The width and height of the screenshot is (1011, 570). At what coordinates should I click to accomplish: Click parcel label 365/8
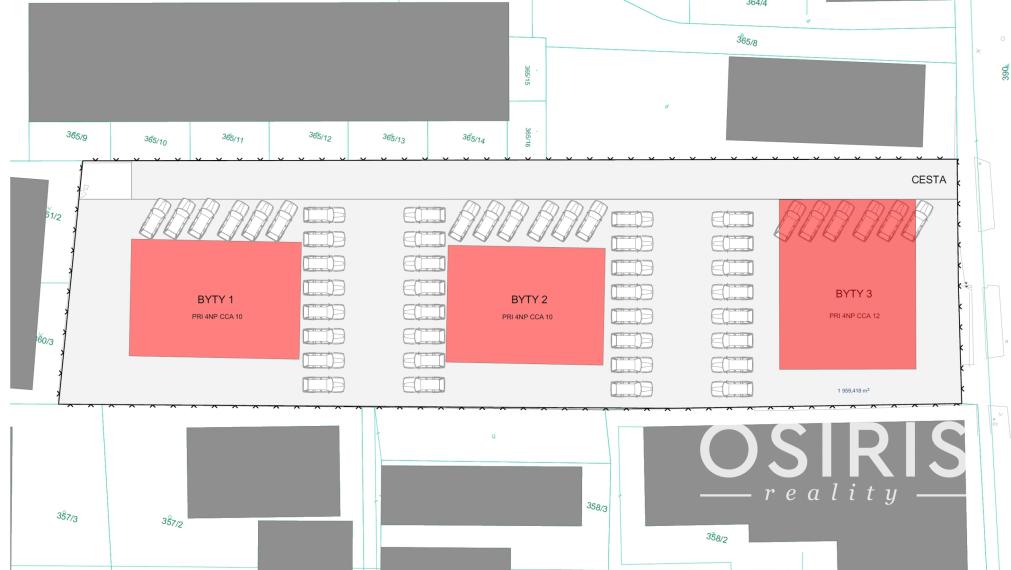click(x=747, y=41)
